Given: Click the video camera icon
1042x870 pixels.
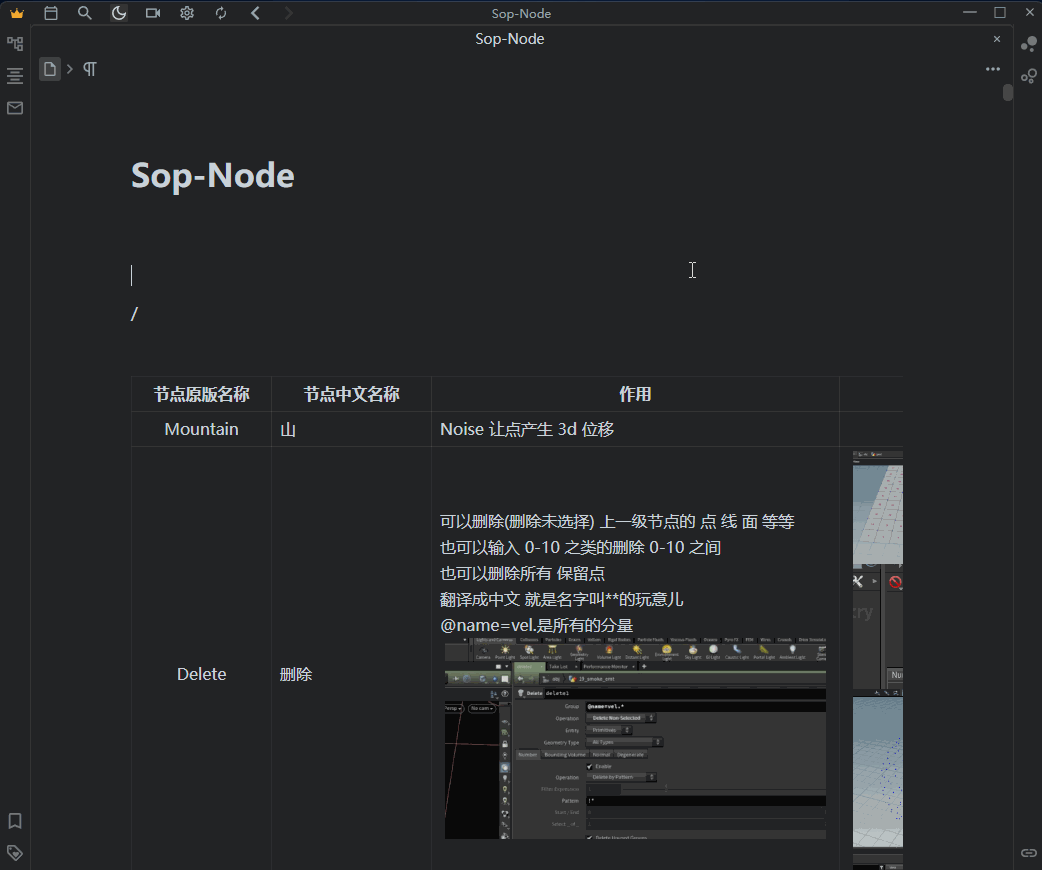Looking at the screenshot, I should (x=153, y=13).
